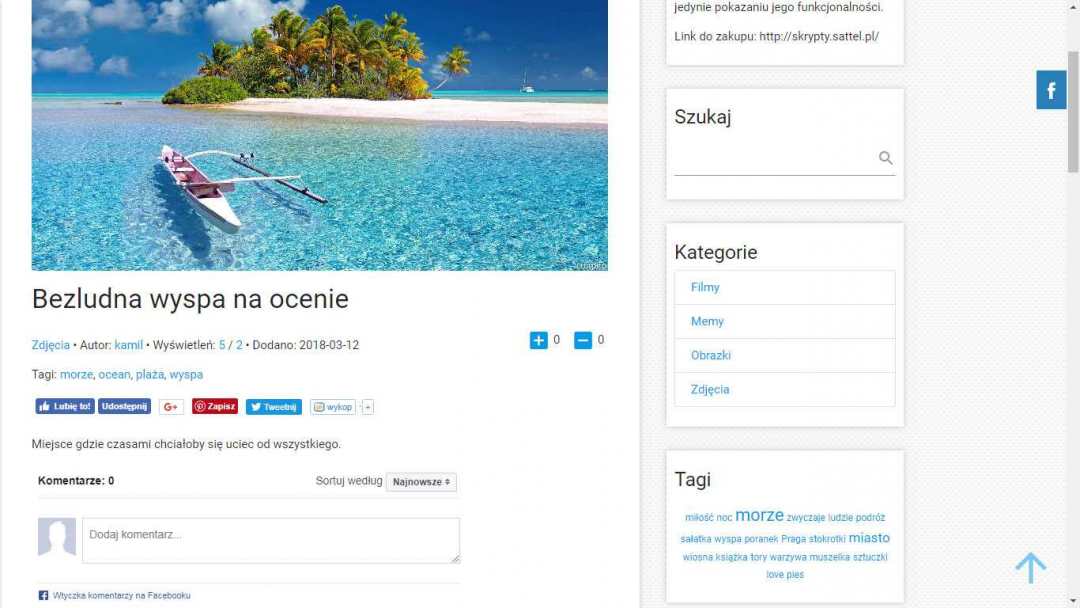1080x608 pixels.
Task: Click the search magnifier icon
Action: pos(885,158)
